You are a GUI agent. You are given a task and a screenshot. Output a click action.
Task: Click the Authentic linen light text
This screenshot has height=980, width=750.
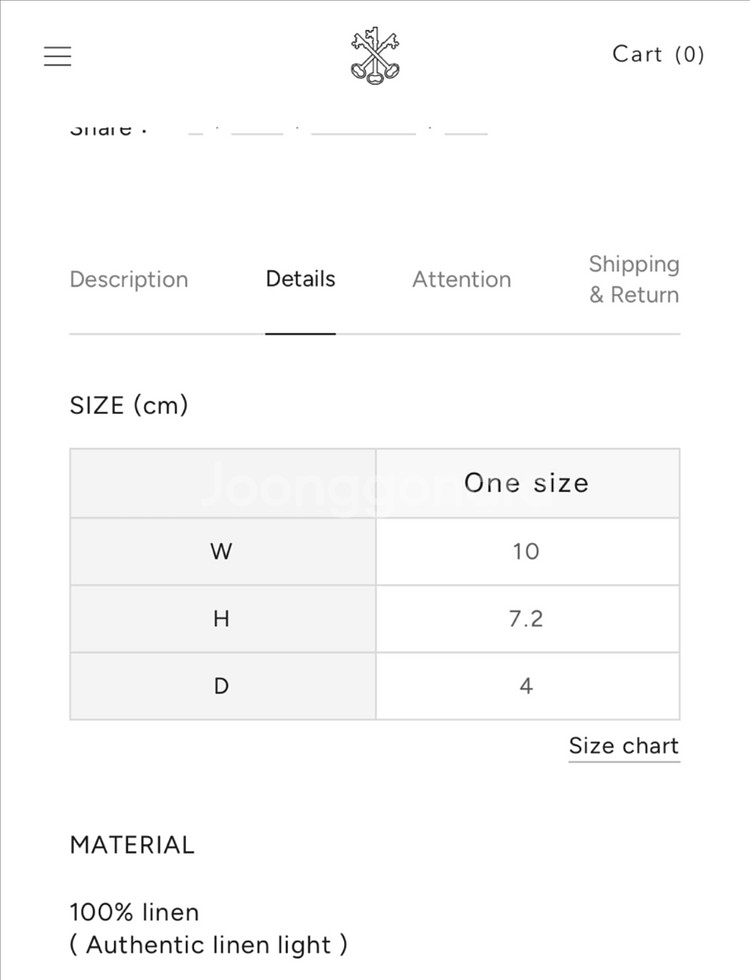click(209, 945)
